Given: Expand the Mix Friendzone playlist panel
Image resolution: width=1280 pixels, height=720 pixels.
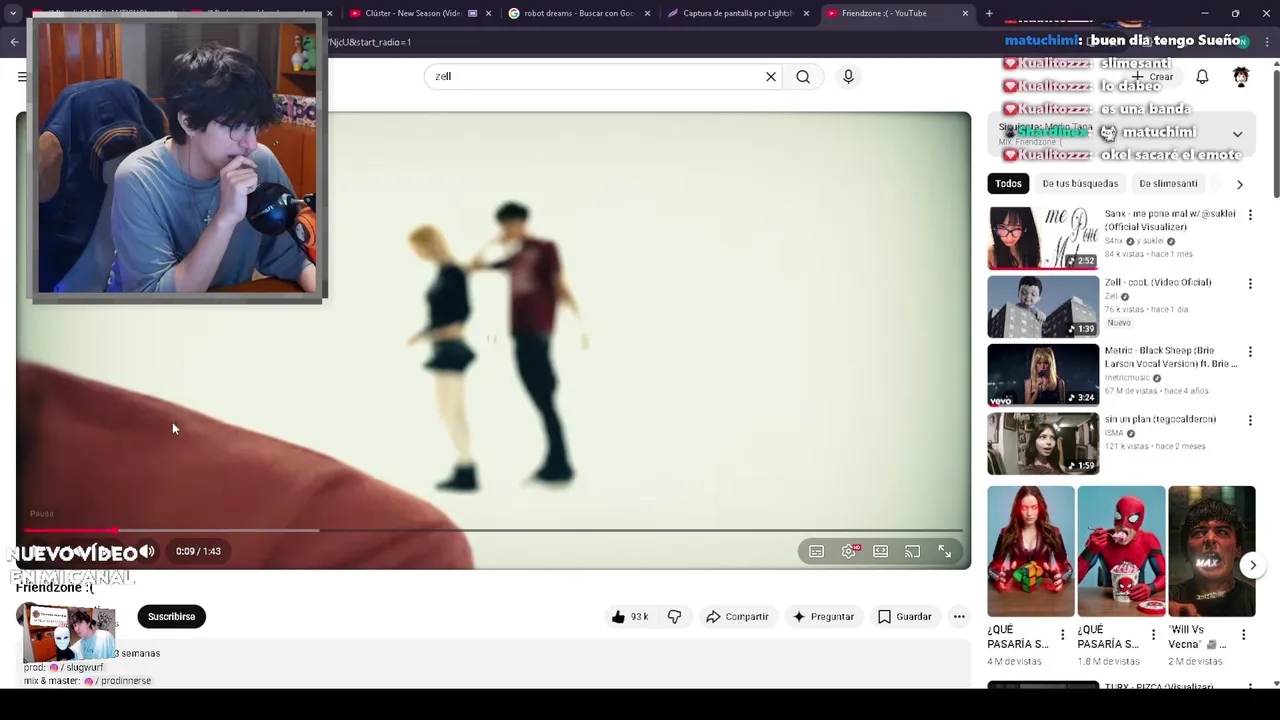Looking at the screenshot, I should pos(1237,134).
